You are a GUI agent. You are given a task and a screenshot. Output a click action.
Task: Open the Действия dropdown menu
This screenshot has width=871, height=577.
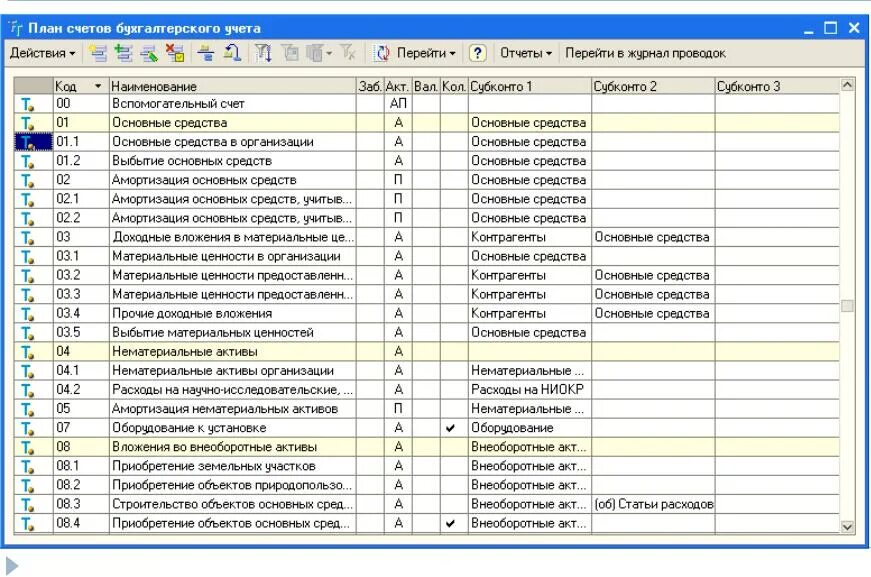click(42, 53)
